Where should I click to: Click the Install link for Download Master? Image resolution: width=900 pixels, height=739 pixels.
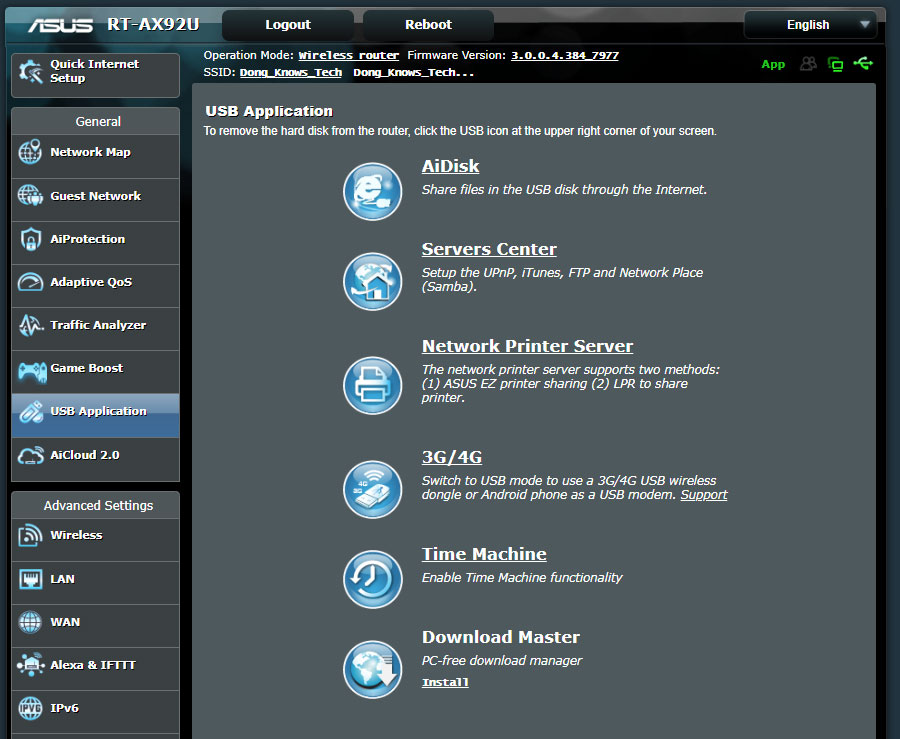click(x=445, y=683)
